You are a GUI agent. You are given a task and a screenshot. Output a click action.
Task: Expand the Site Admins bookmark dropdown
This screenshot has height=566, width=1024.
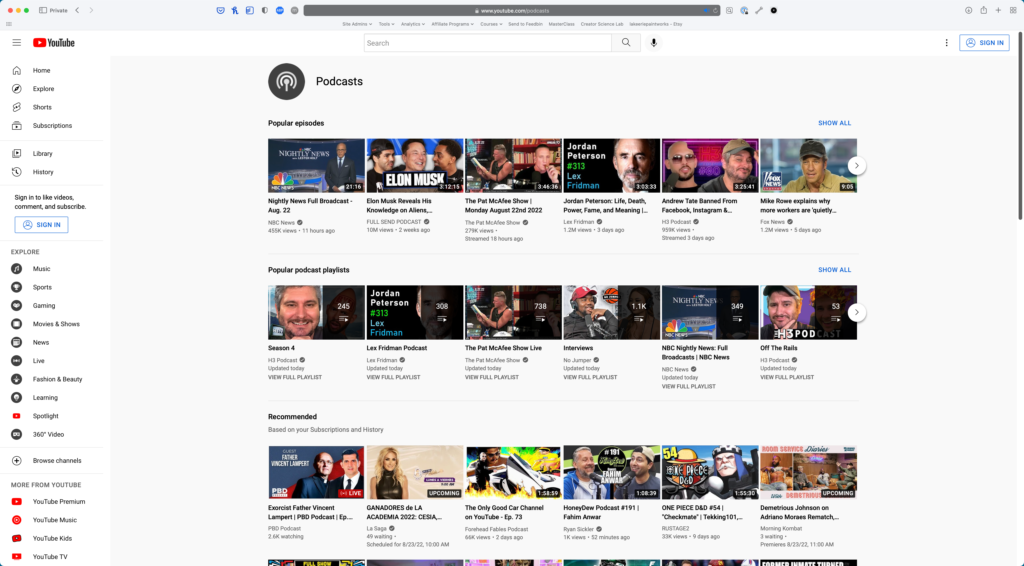pyautogui.click(x=355, y=23)
